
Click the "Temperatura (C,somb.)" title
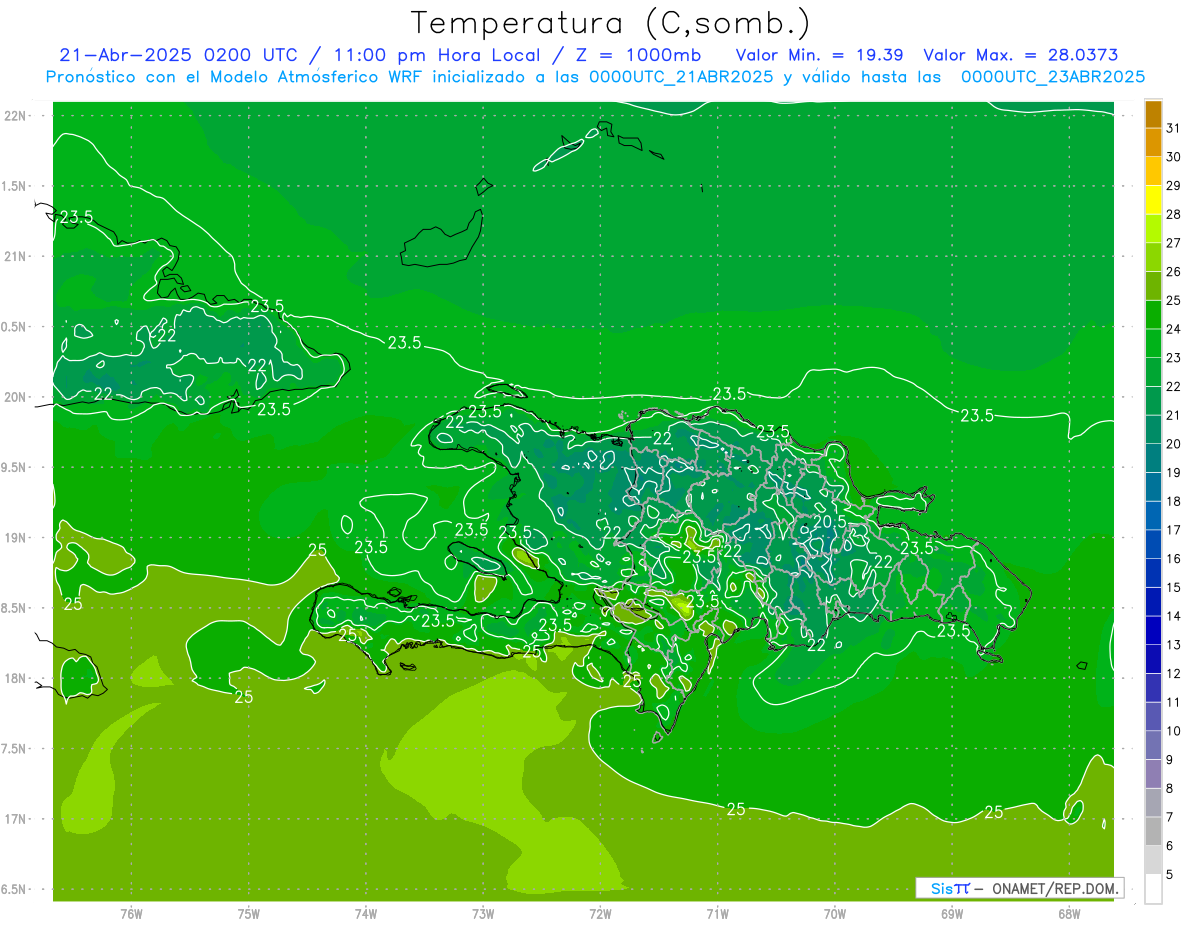point(610,23)
